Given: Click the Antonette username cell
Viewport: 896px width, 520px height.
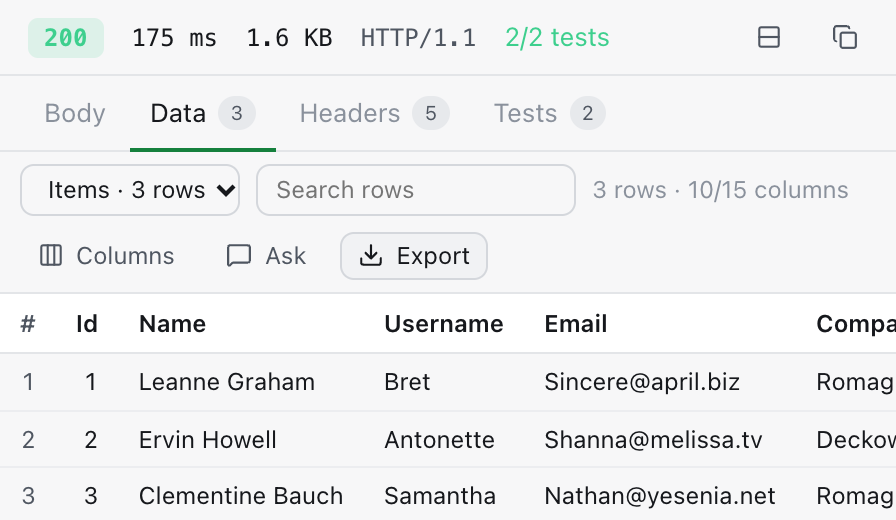Looking at the screenshot, I should click(439, 440).
